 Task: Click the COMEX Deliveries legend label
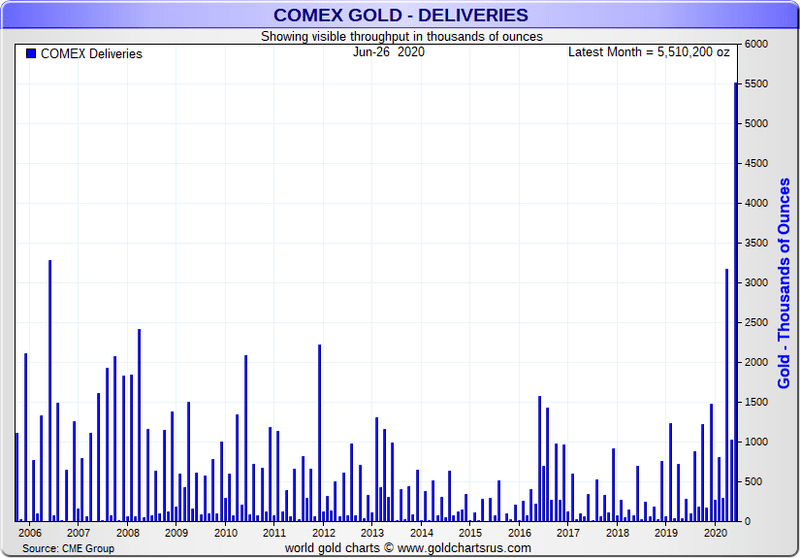click(91, 54)
